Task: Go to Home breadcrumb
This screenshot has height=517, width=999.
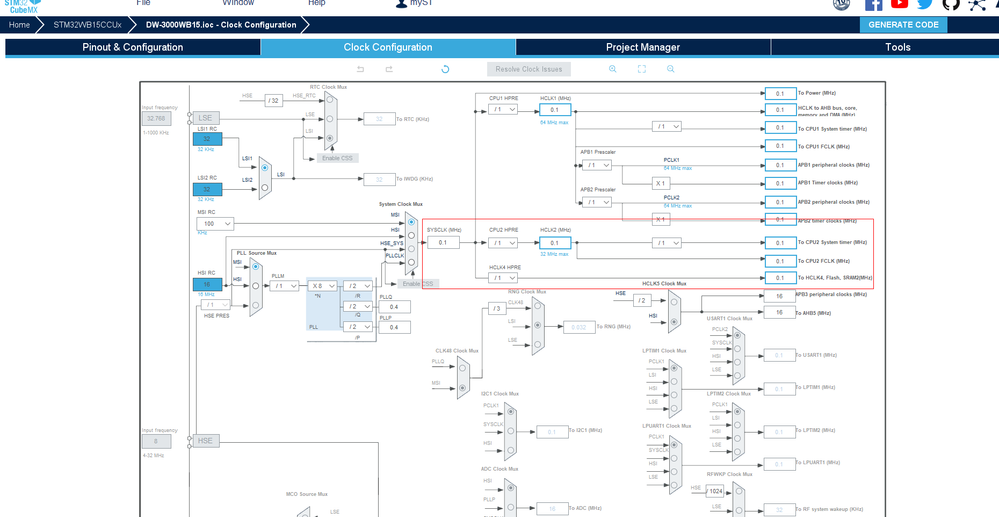Action: (19, 25)
